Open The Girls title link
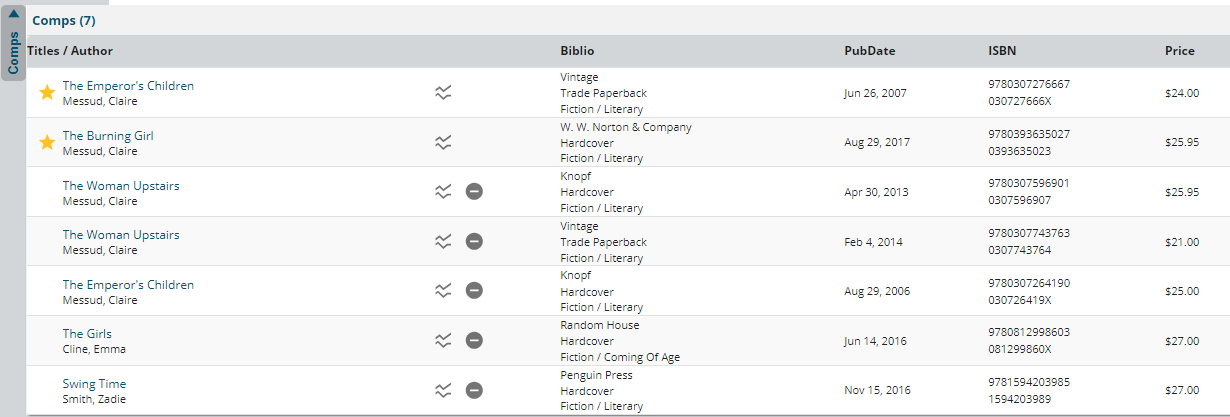1230x417 pixels. click(x=87, y=334)
